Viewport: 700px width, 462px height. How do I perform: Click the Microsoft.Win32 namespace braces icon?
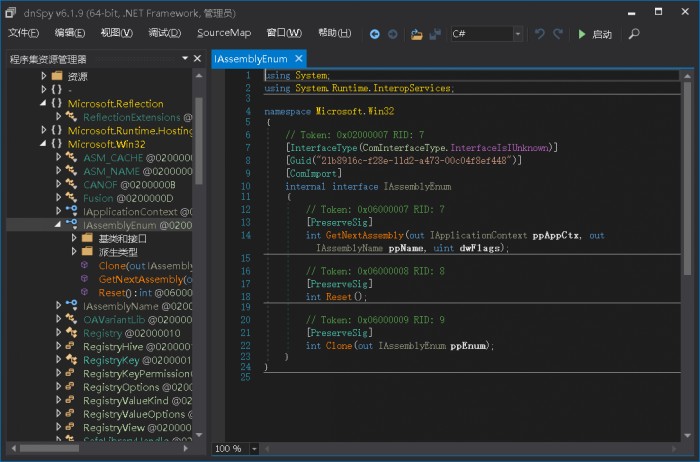point(56,144)
